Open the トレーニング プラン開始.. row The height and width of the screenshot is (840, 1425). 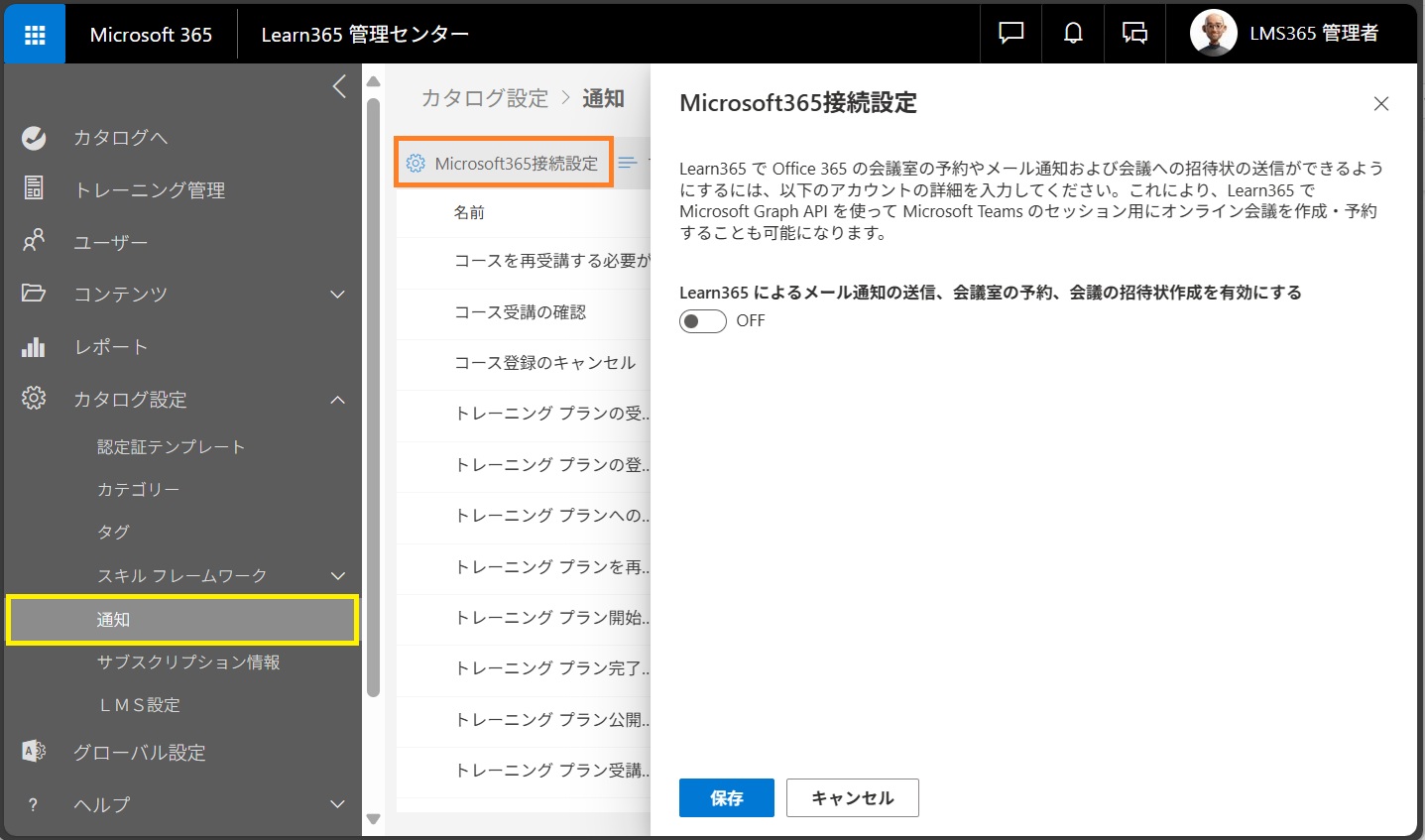coord(524,618)
